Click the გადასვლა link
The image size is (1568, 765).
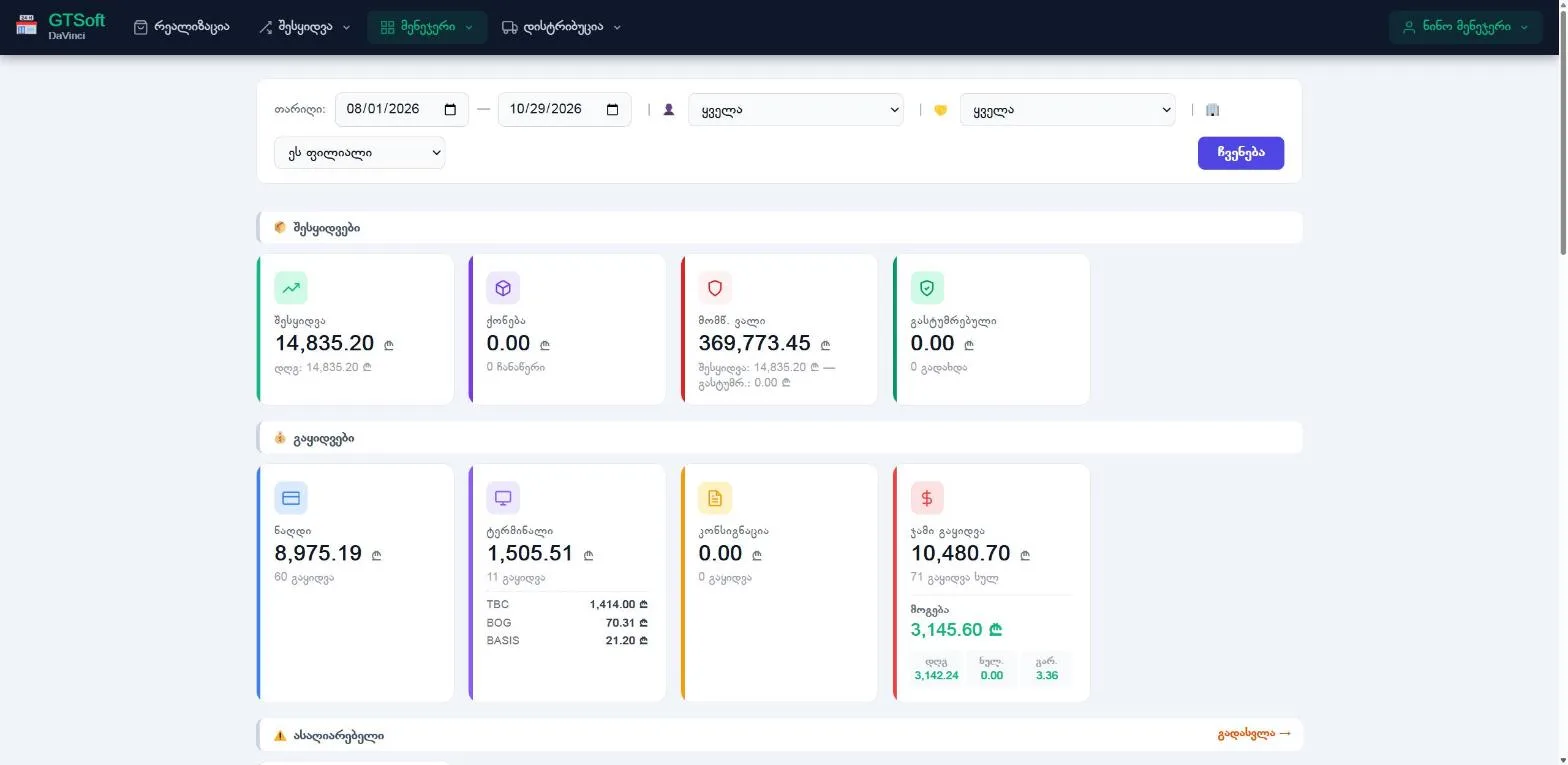pyautogui.click(x=1254, y=734)
